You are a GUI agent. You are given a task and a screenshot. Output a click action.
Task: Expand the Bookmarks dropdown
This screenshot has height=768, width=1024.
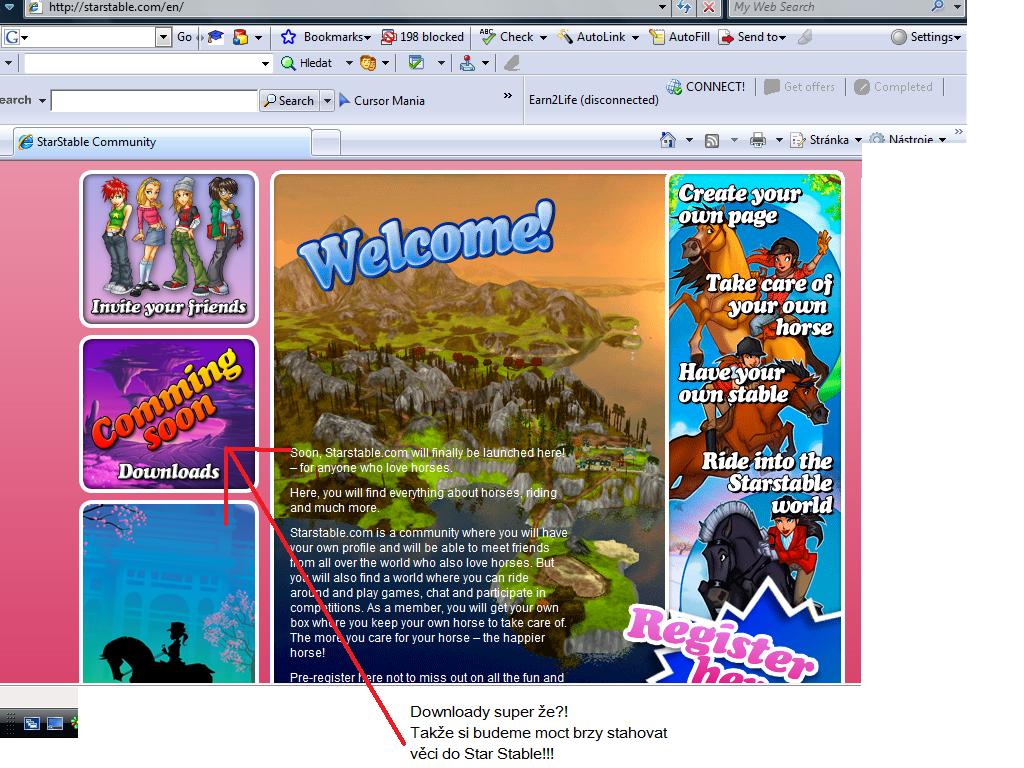368,38
